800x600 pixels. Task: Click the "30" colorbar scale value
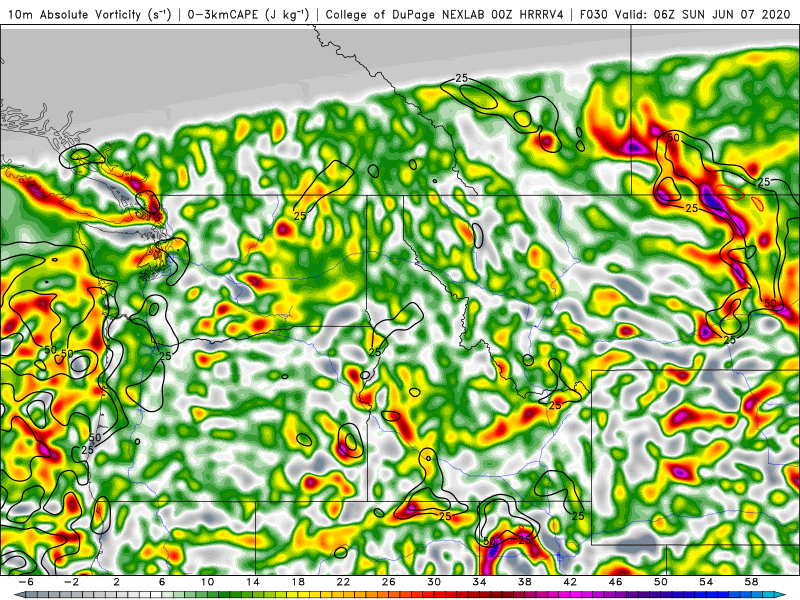tap(434, 582)
